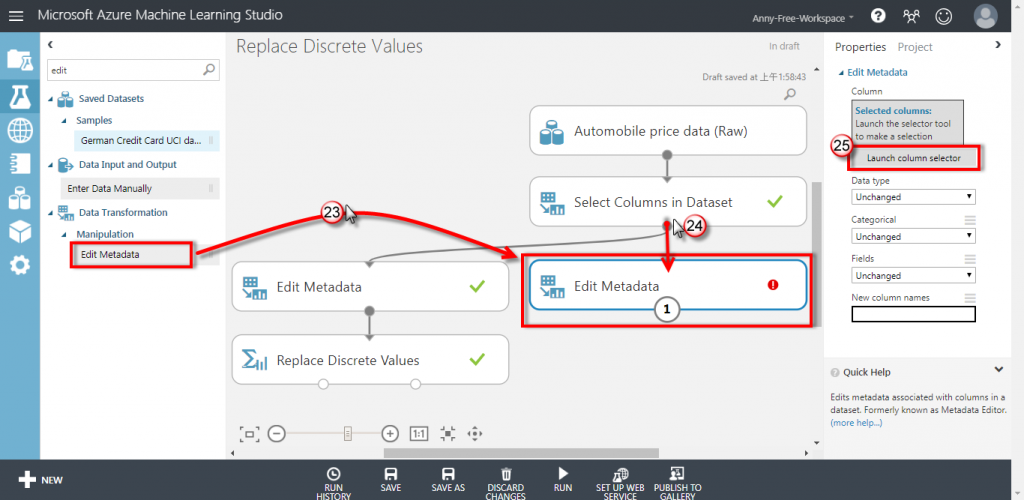Click the New column names field
1024x500 pixels.
(913, 314)
